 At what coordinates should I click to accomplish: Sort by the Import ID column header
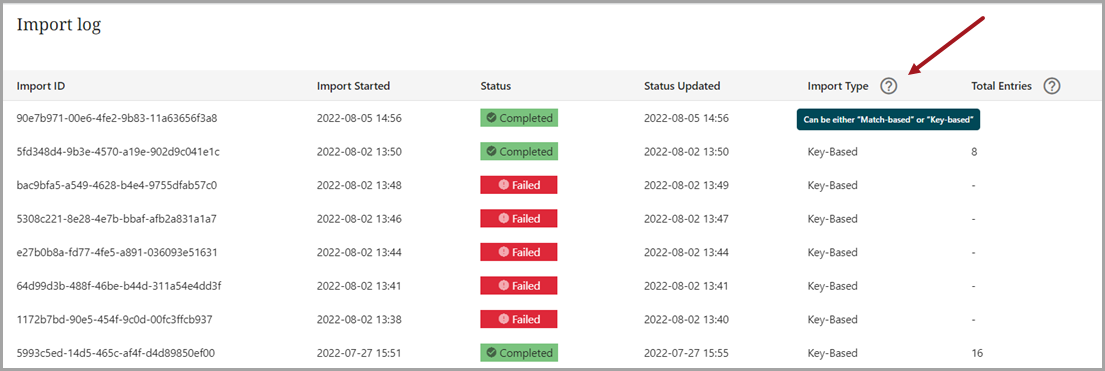click(41, 86)
